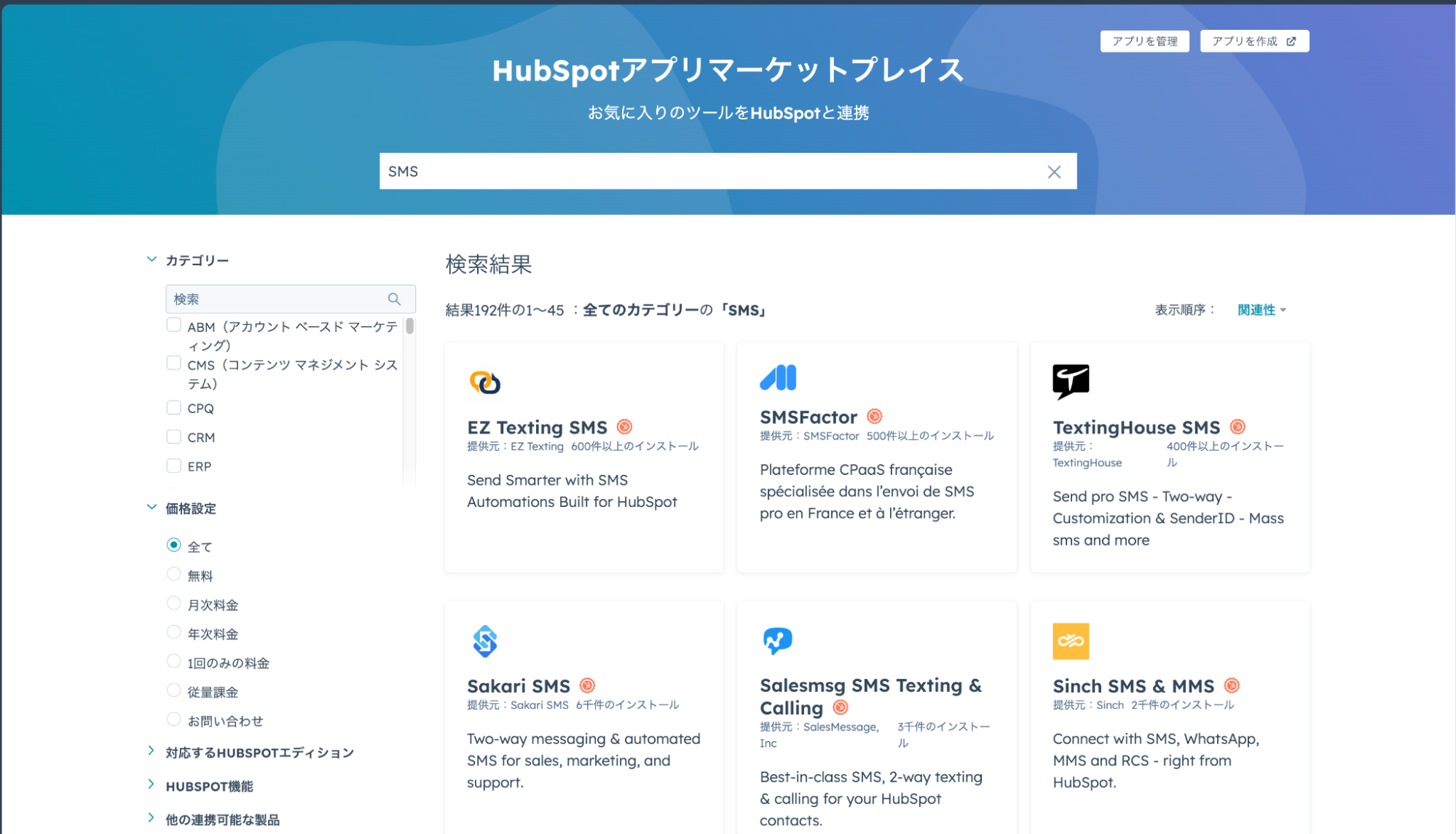Viewport: 1456px width, 834px height.
Task: Click '2千件のインストール' text on Sinch
Action: 1182,705
